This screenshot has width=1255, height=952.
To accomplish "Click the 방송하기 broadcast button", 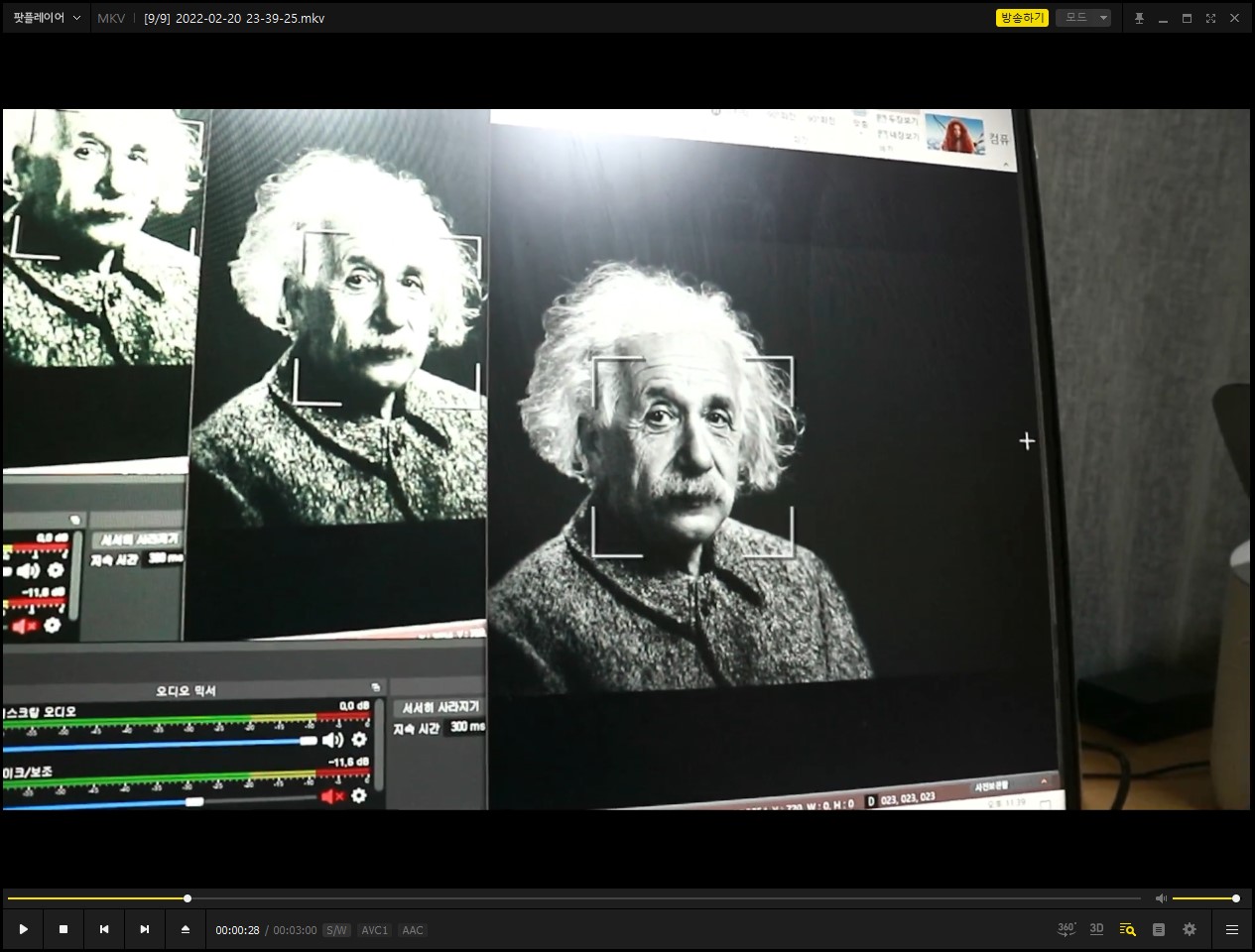I will 1022,18.
